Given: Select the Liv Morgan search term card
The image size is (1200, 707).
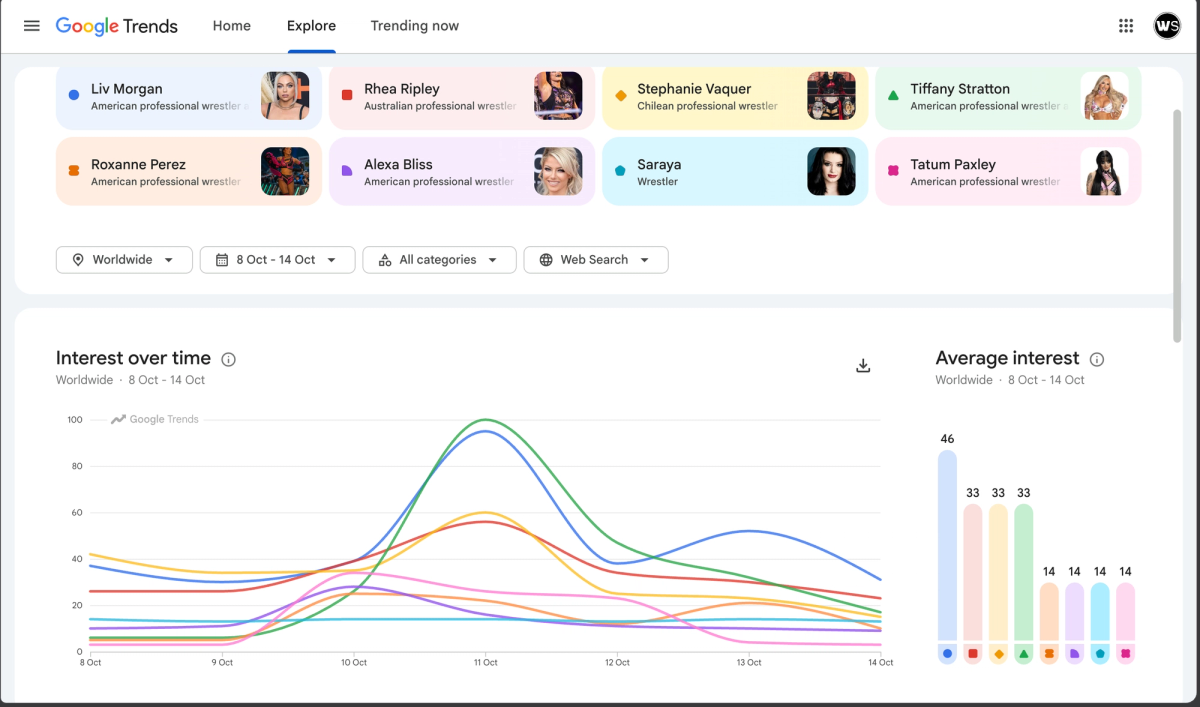Looking at the screenshot, I should (x=189, y=97).
